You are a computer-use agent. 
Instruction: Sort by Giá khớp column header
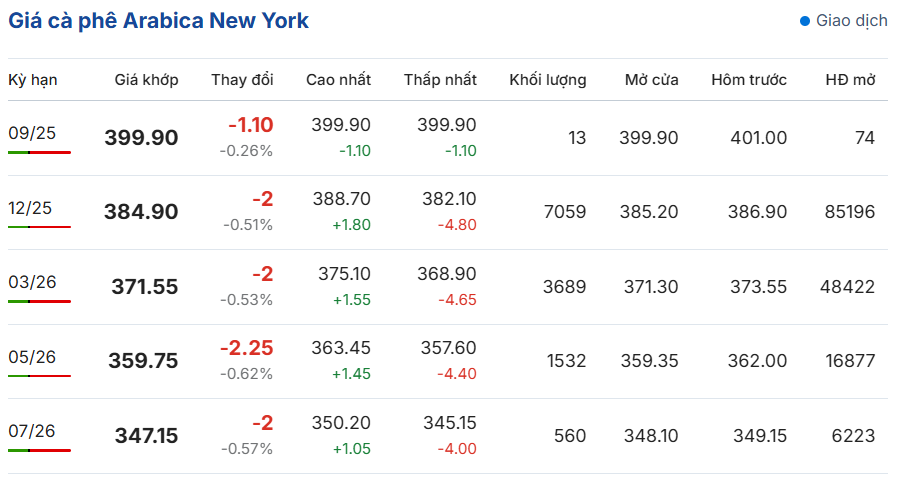[x=146, y=80]
